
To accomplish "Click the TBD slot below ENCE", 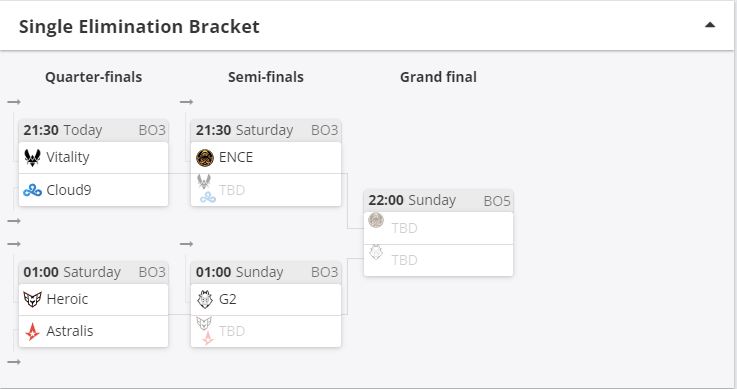I will click(x=266, y=190).
